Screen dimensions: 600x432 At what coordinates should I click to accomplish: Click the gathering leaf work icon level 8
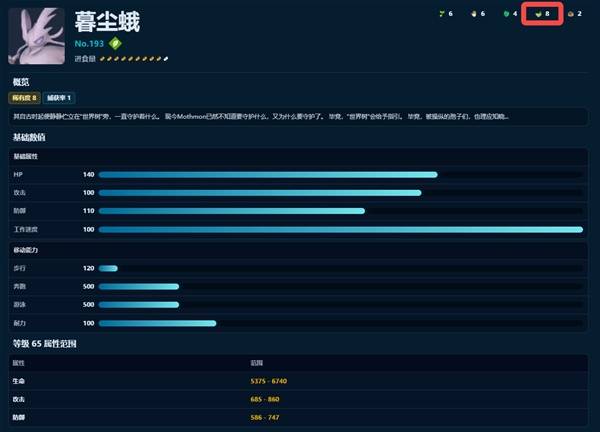tap(538, 14)
